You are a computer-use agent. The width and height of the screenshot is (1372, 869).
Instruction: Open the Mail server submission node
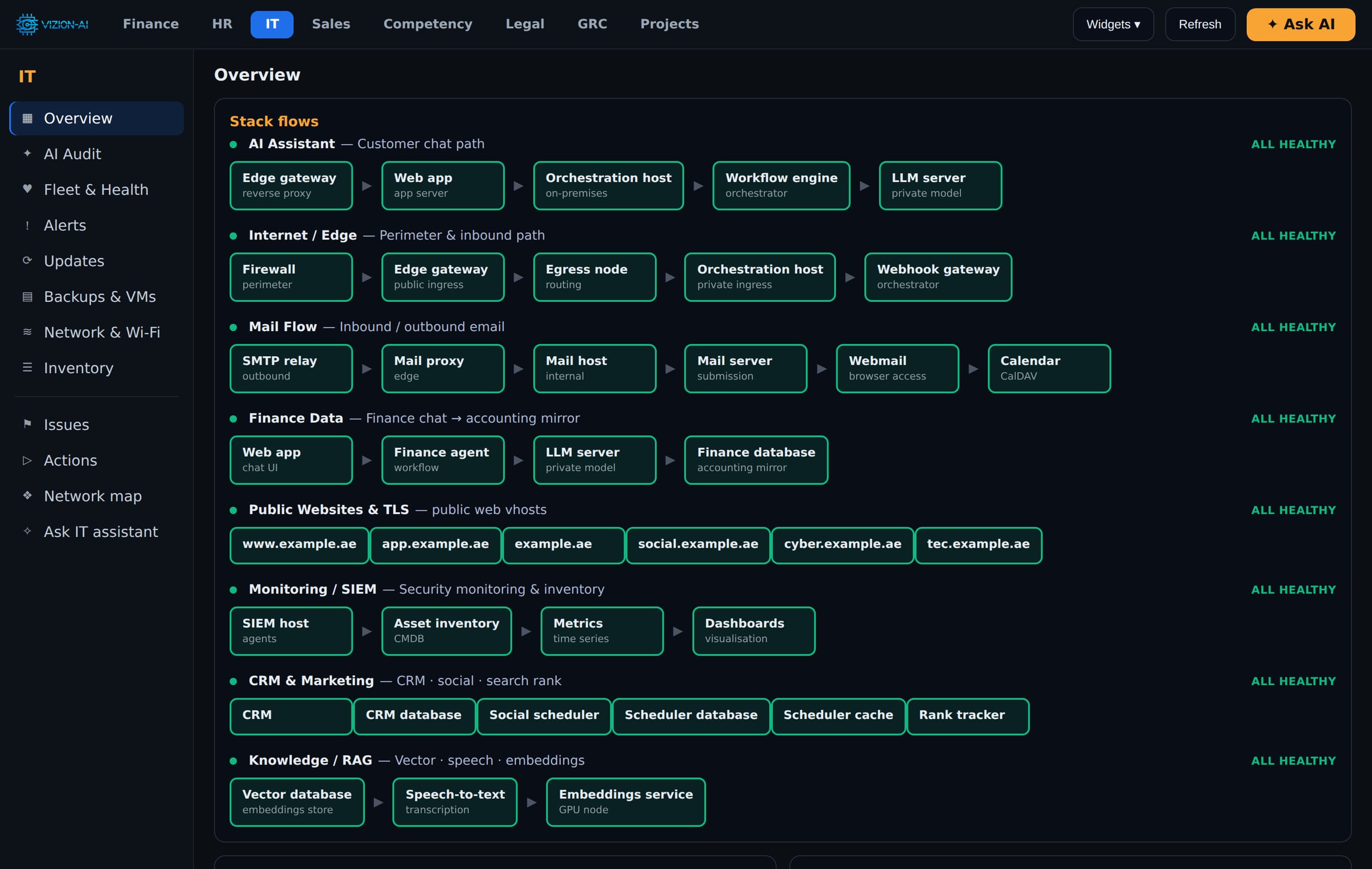[745, 368]
